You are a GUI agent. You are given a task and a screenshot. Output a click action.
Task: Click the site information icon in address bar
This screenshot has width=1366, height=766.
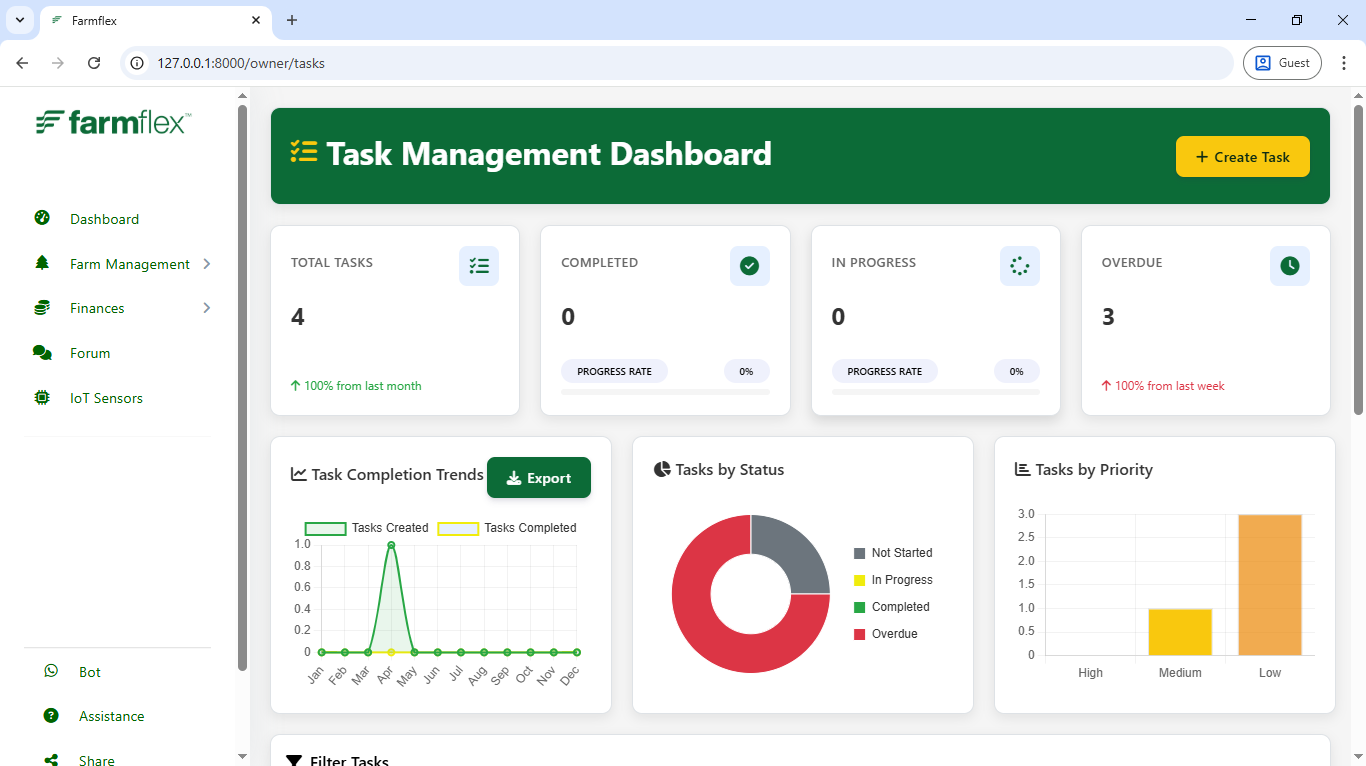click(138, 63)
